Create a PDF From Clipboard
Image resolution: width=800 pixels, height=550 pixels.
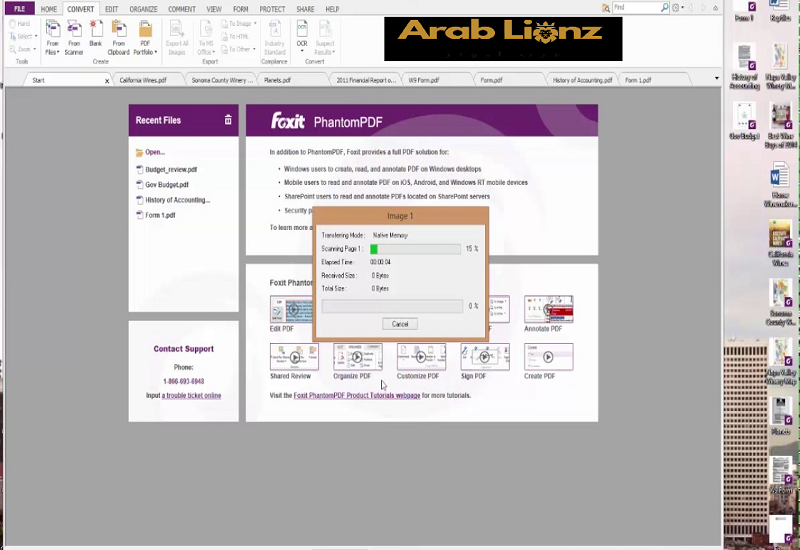tap(118, 38)
